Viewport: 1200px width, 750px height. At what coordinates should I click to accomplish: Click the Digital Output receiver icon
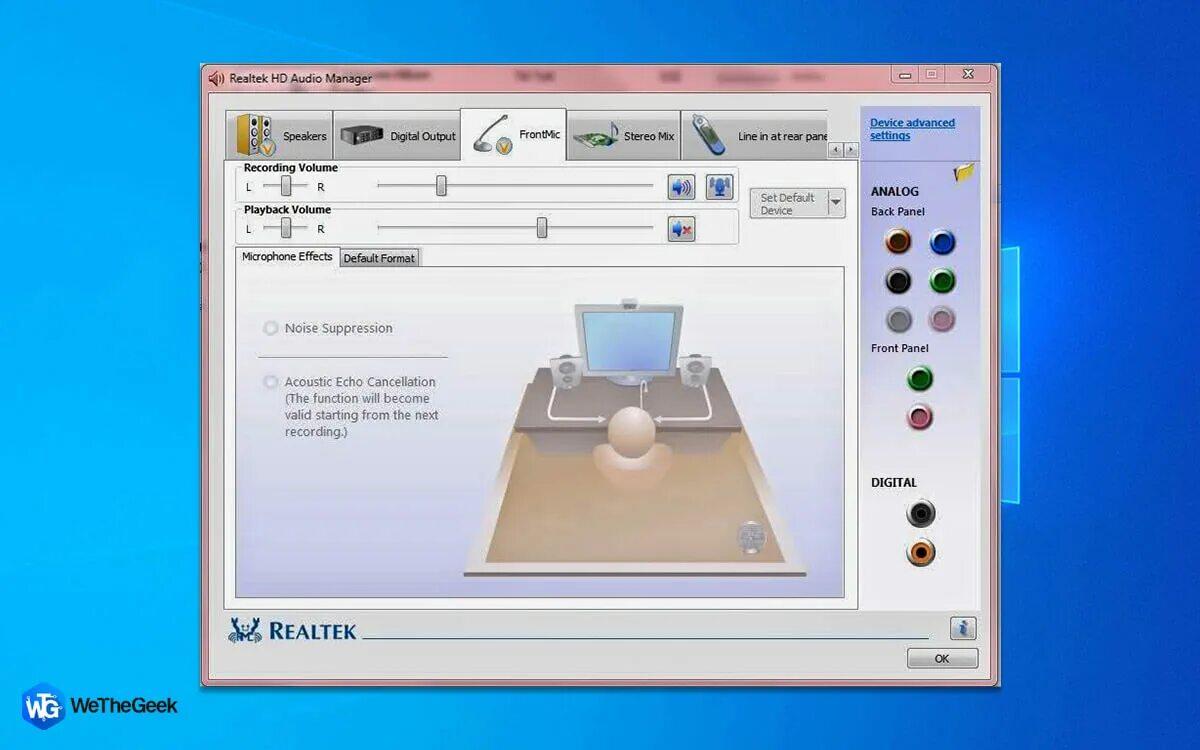(x=362, y=135)
